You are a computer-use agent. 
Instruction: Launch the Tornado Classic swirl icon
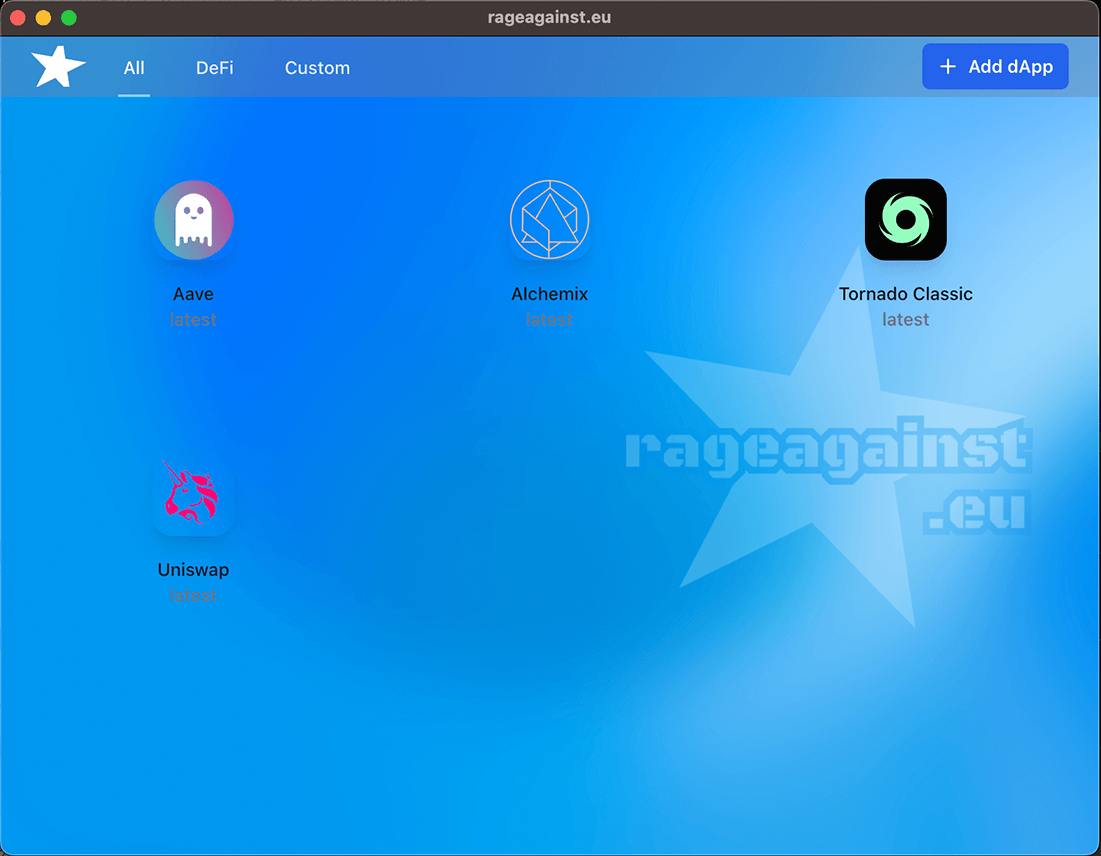tap(906, 220)
